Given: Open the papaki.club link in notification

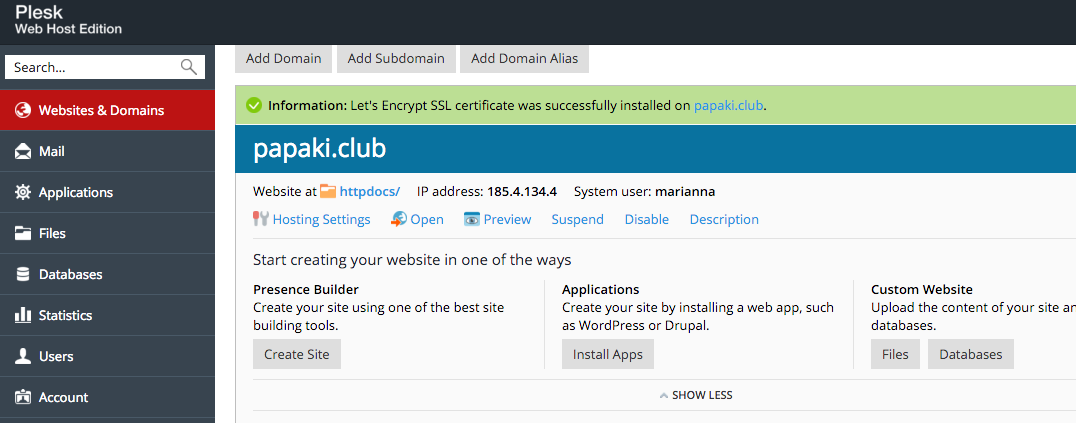Looking at the screenshot, I should click(728, 106).
